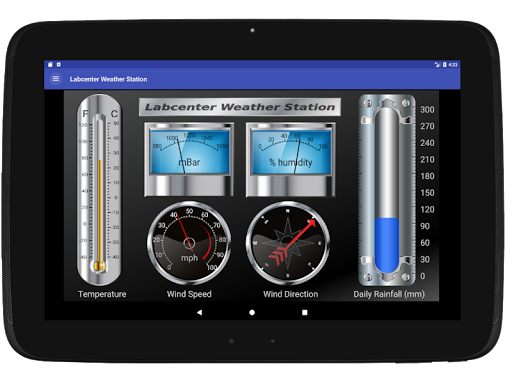512x369 pixels.
Task: Click the no-signal status icon
Action: click(x=437, y=65)
